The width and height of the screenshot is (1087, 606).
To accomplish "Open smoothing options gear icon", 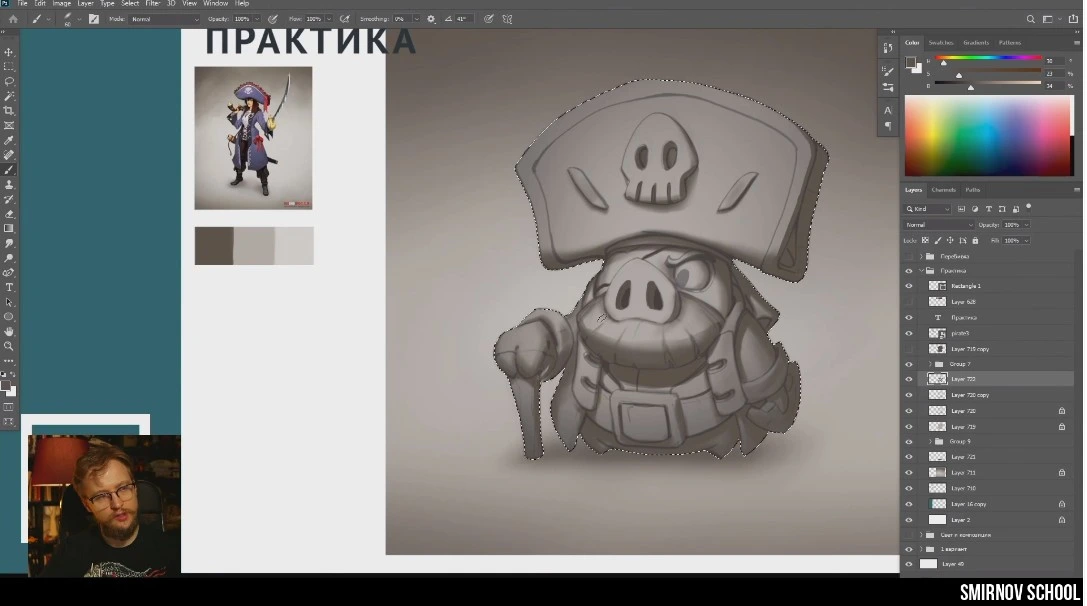I will pyautogui.click(x=431, y=19).
